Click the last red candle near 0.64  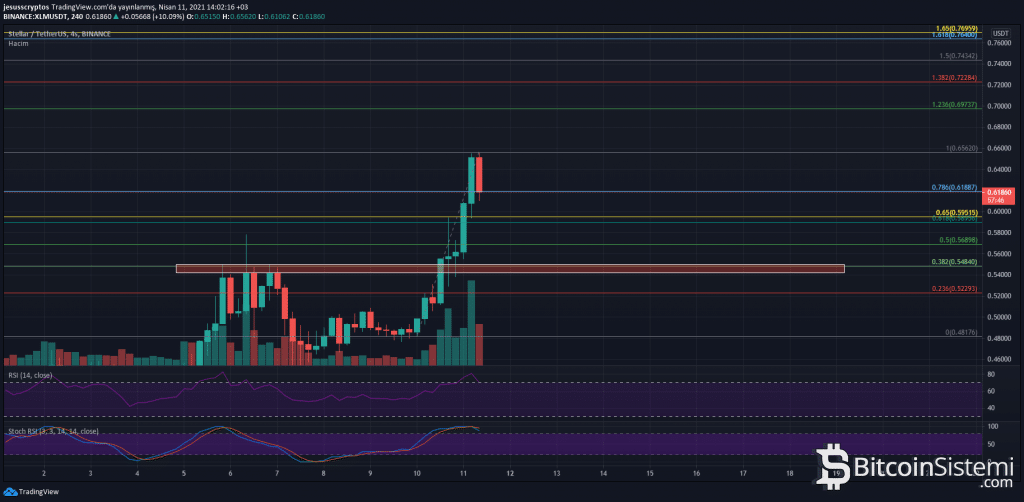pos(479,174)
